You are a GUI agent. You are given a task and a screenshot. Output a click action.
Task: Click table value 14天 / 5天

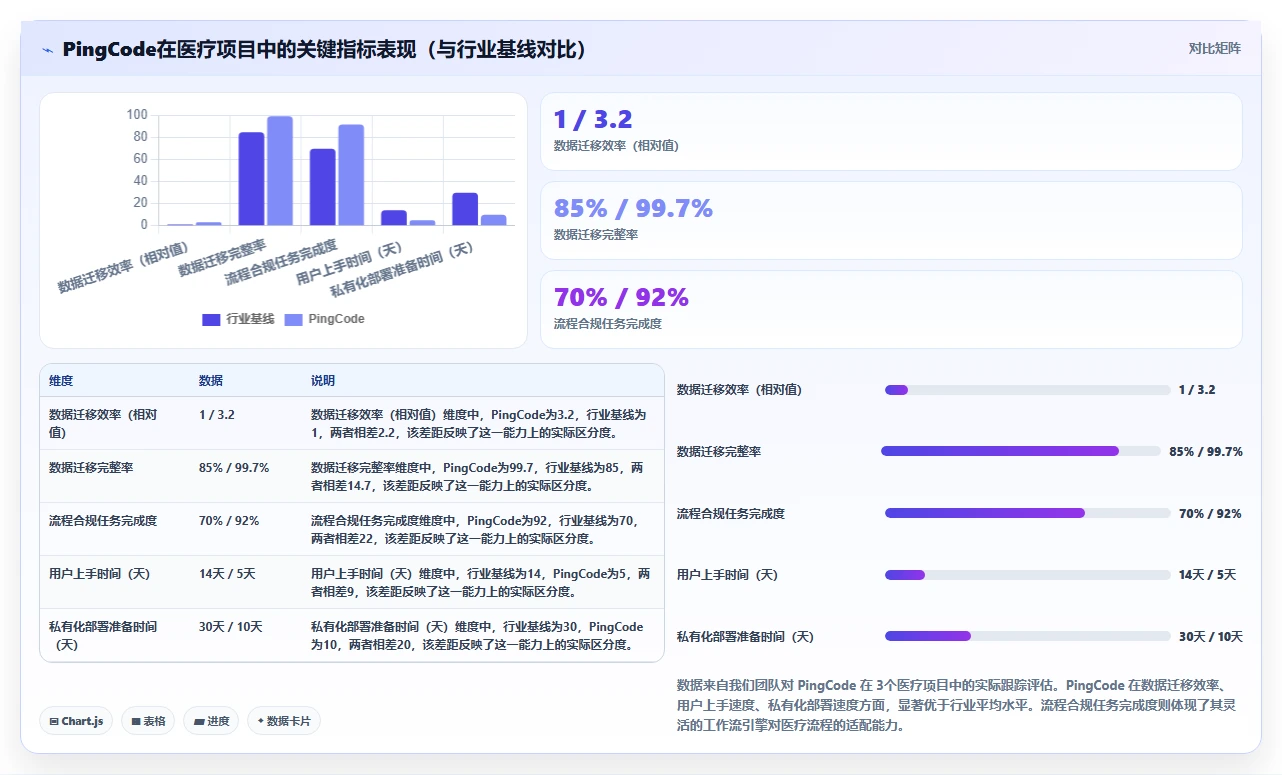227,573
